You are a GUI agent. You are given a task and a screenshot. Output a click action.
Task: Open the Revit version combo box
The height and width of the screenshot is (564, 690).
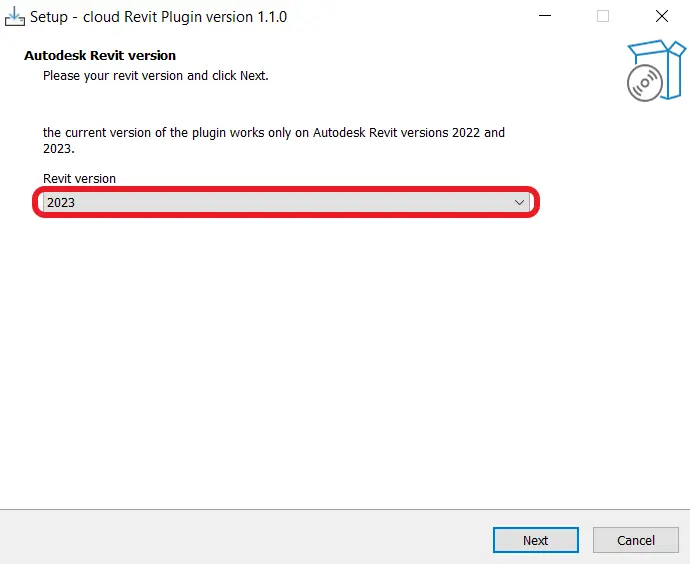pyautogui.click(x=286, y=202)
